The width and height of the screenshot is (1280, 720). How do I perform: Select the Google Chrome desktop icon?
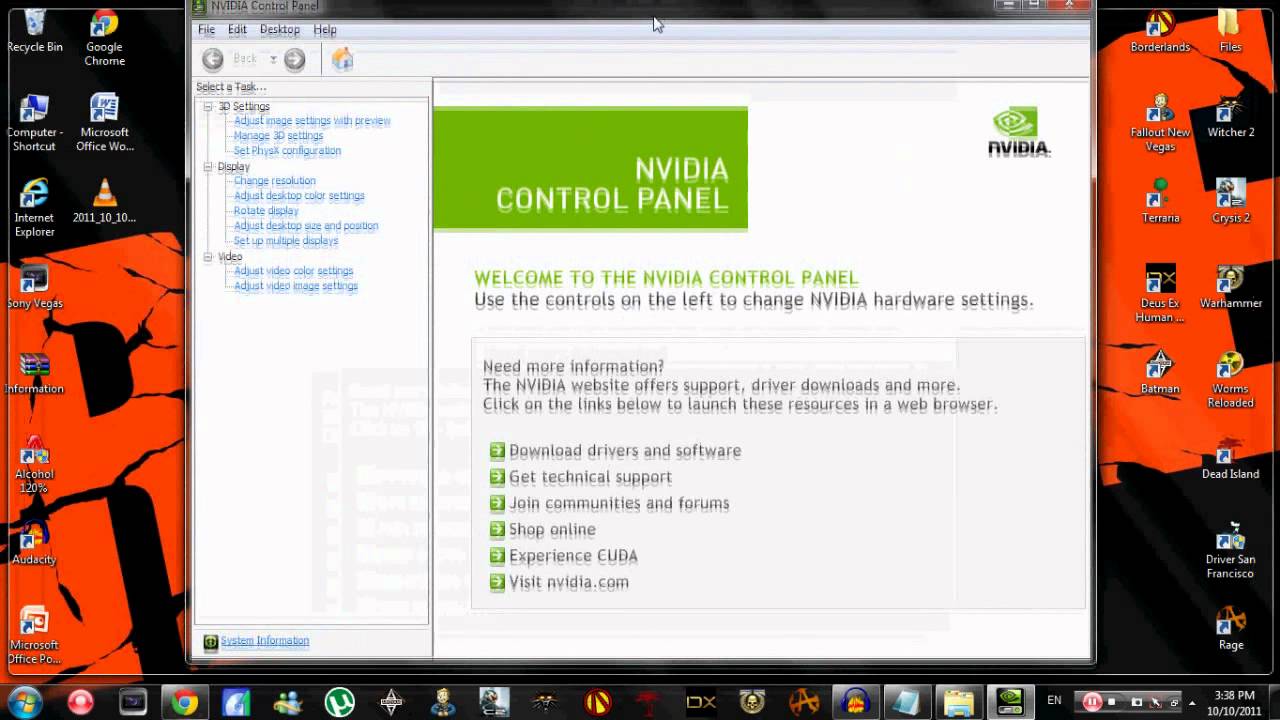104,38
